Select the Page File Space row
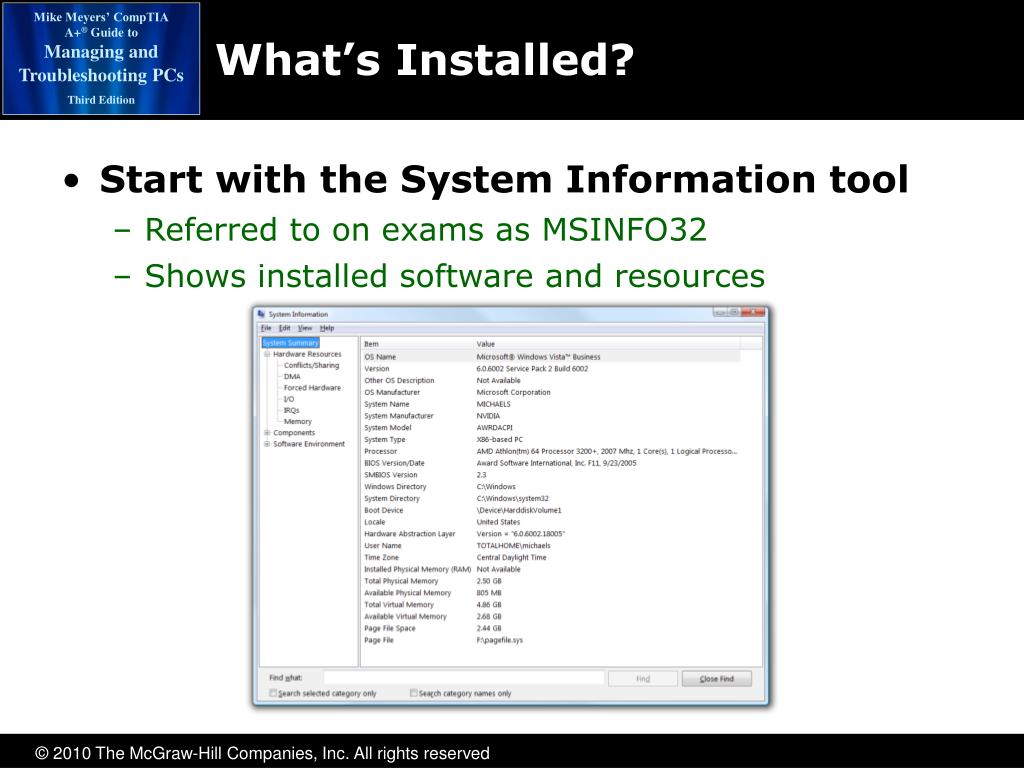The image size is (1024, 768). click(551, 628)
